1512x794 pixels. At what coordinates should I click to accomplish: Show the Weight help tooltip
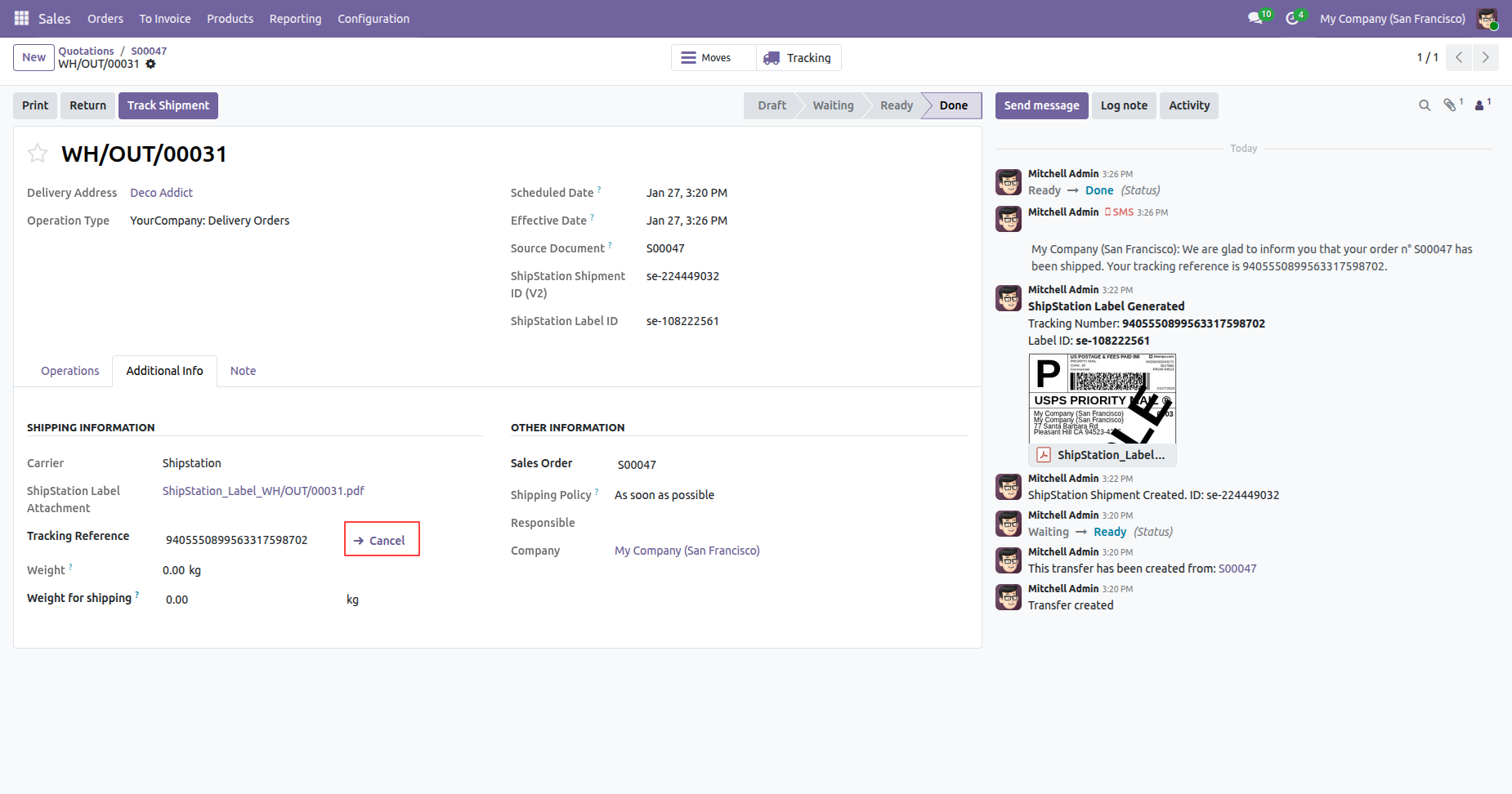click(70, 567)
